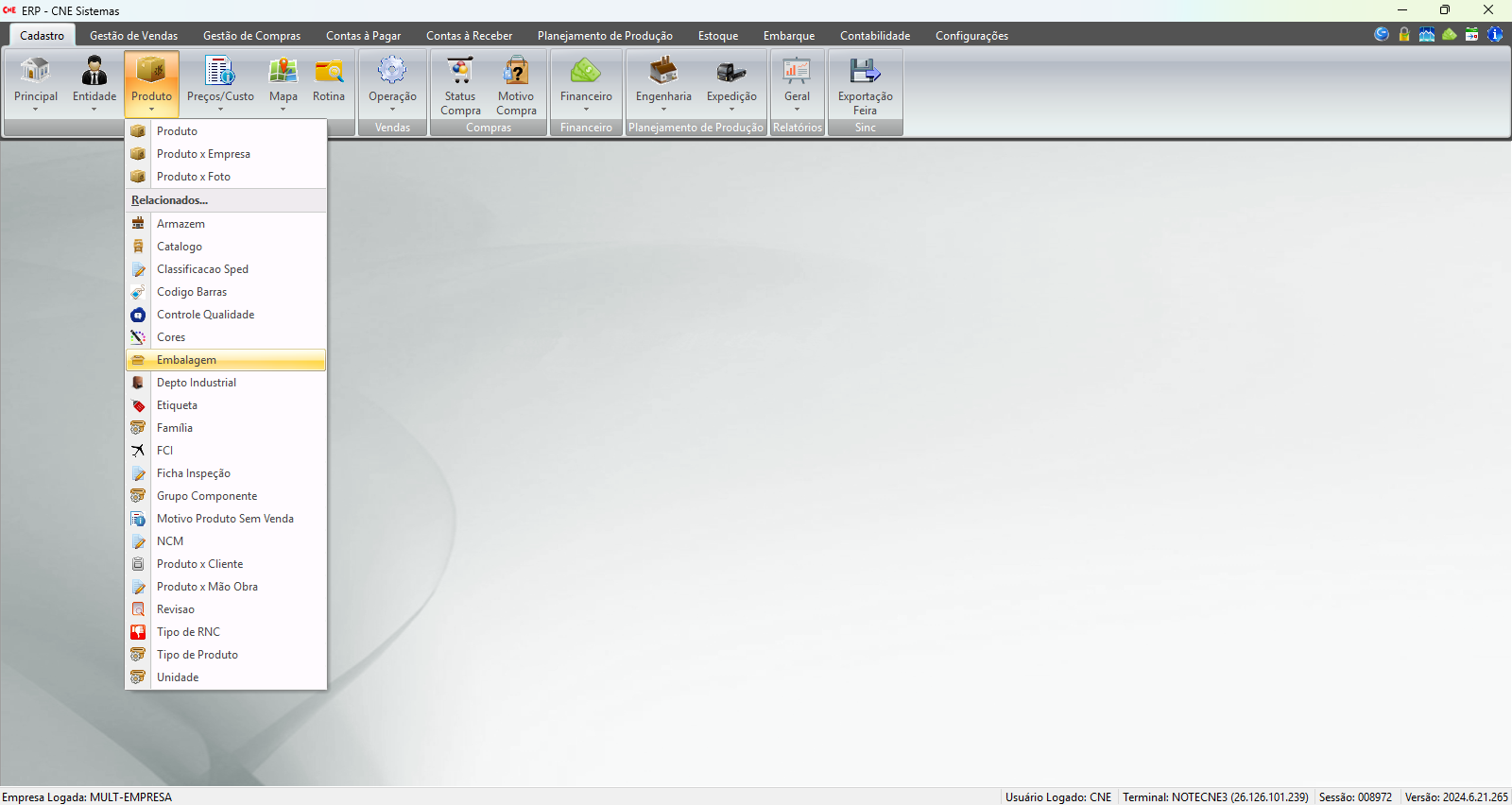Open the Mapa ribbon icon
The image size is (1512, 805).
click(x=283, y=72)
